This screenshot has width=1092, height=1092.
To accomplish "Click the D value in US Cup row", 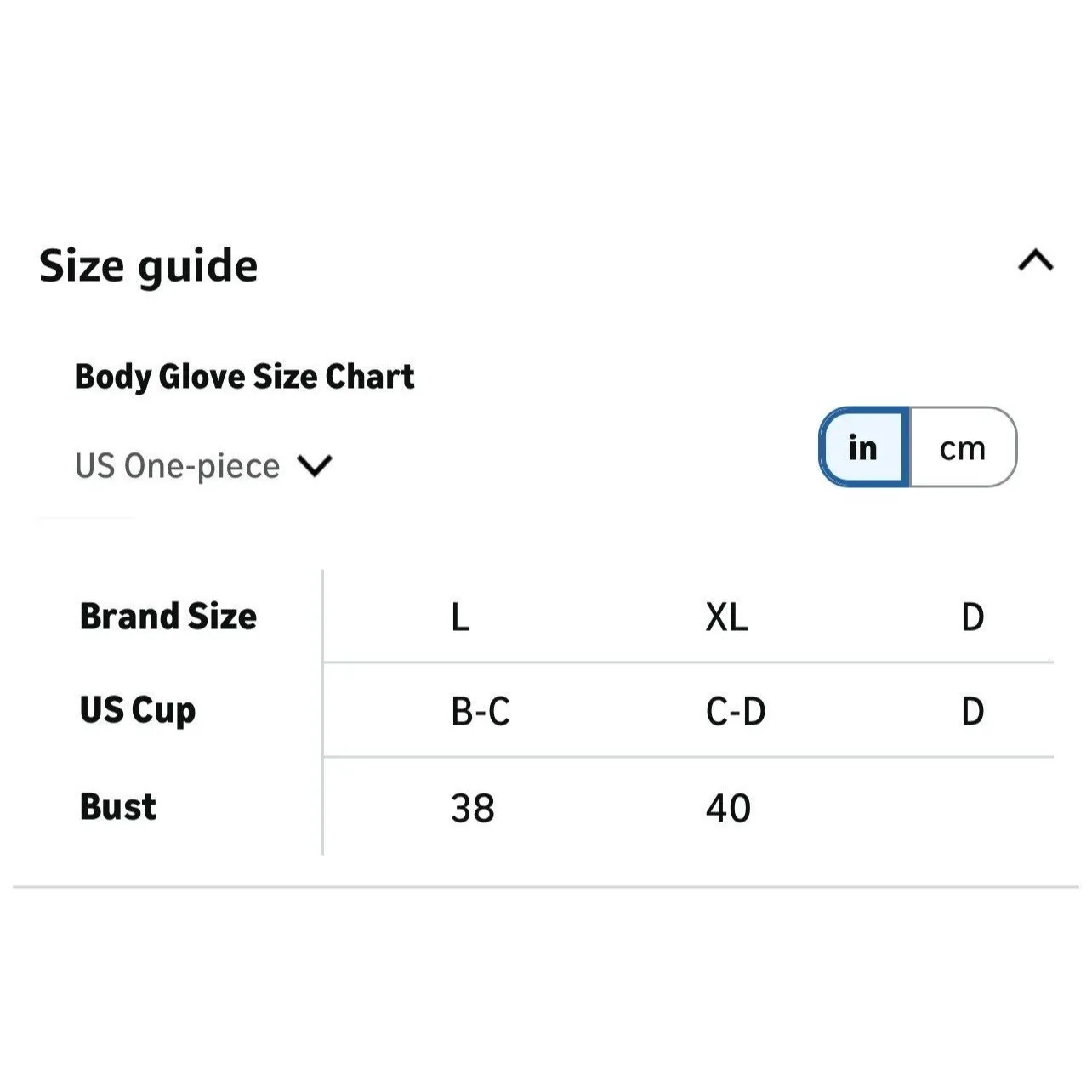I will [x=972, y=712].
